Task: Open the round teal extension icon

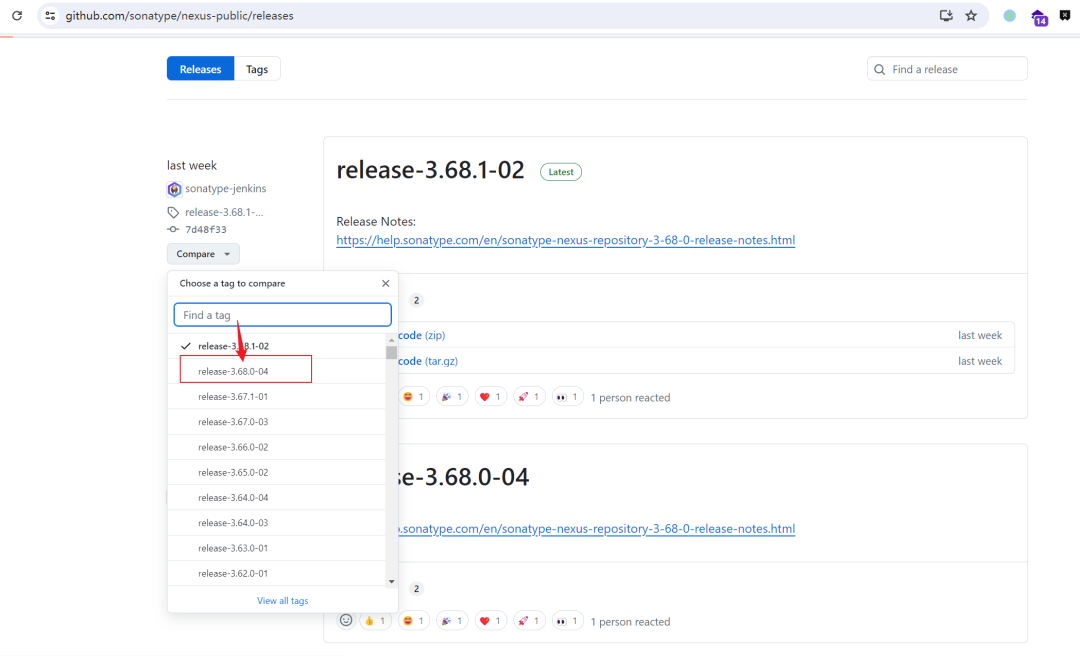Action: click(1009, 16)
